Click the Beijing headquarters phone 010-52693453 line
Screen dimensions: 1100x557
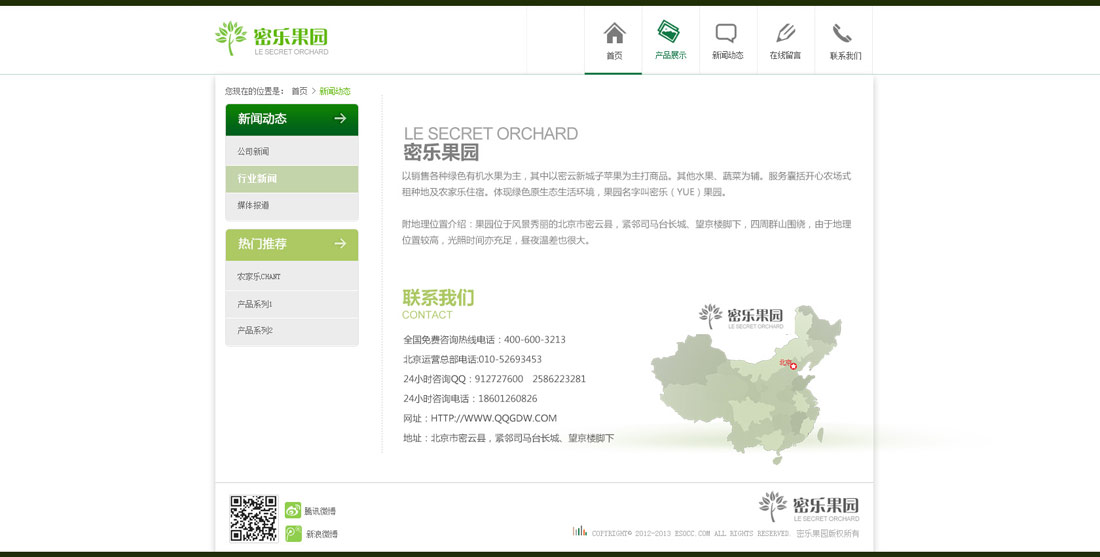pos(472,359)
